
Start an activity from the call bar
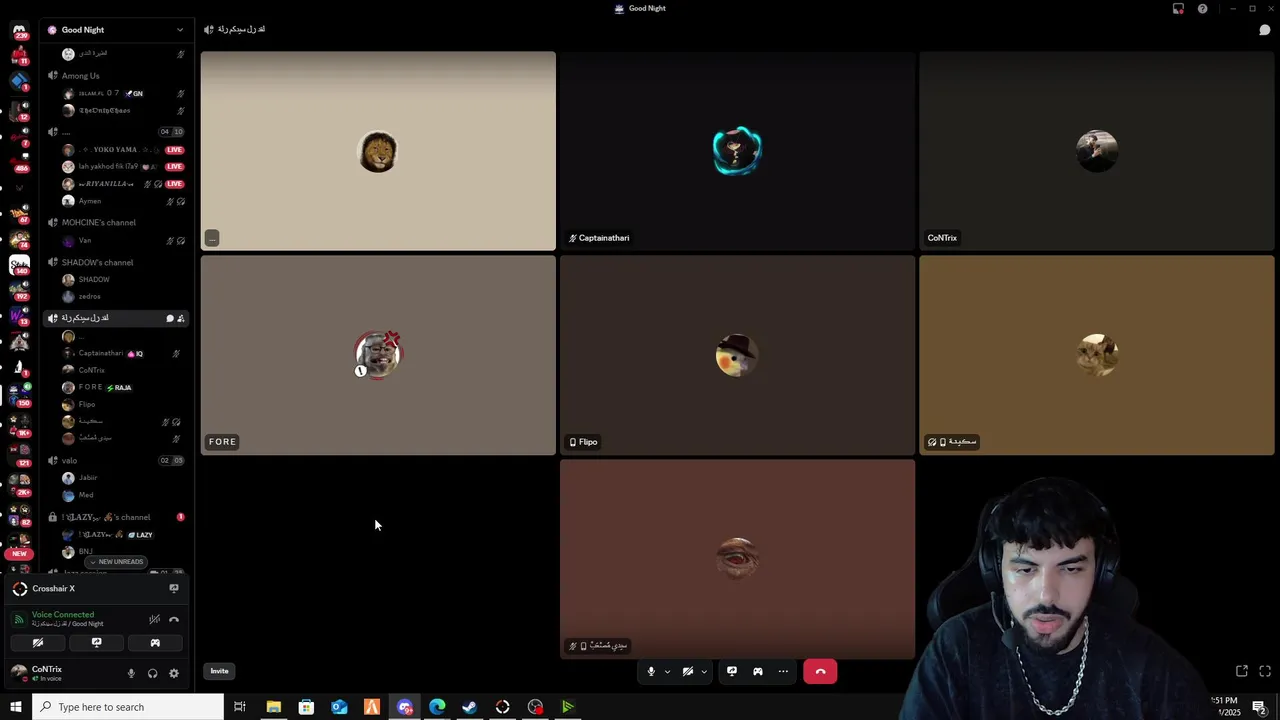(758, 671)
